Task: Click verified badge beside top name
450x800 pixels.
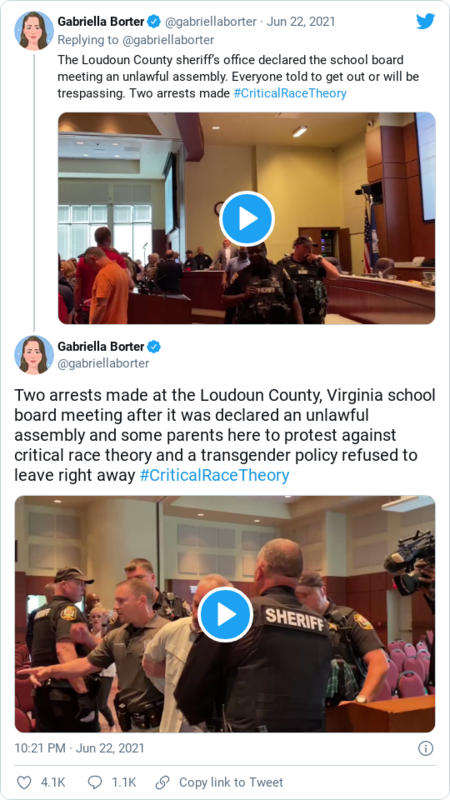Action: (x=154, y=21)
